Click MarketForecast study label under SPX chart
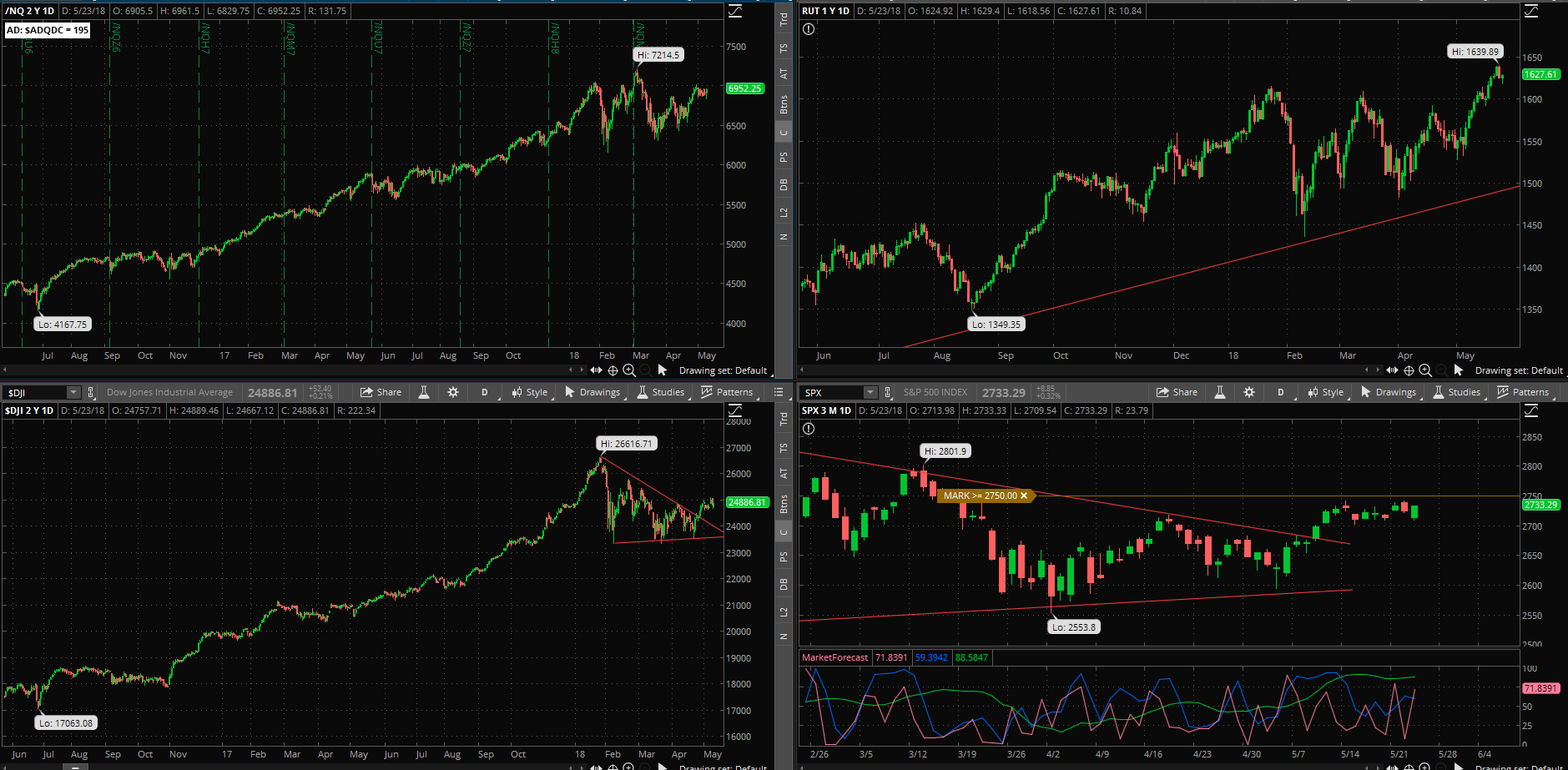 834,657
